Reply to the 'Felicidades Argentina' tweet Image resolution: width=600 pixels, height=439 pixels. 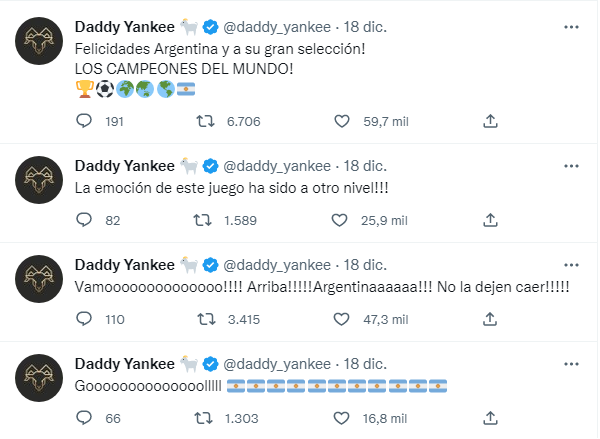[x=85, y=122]
